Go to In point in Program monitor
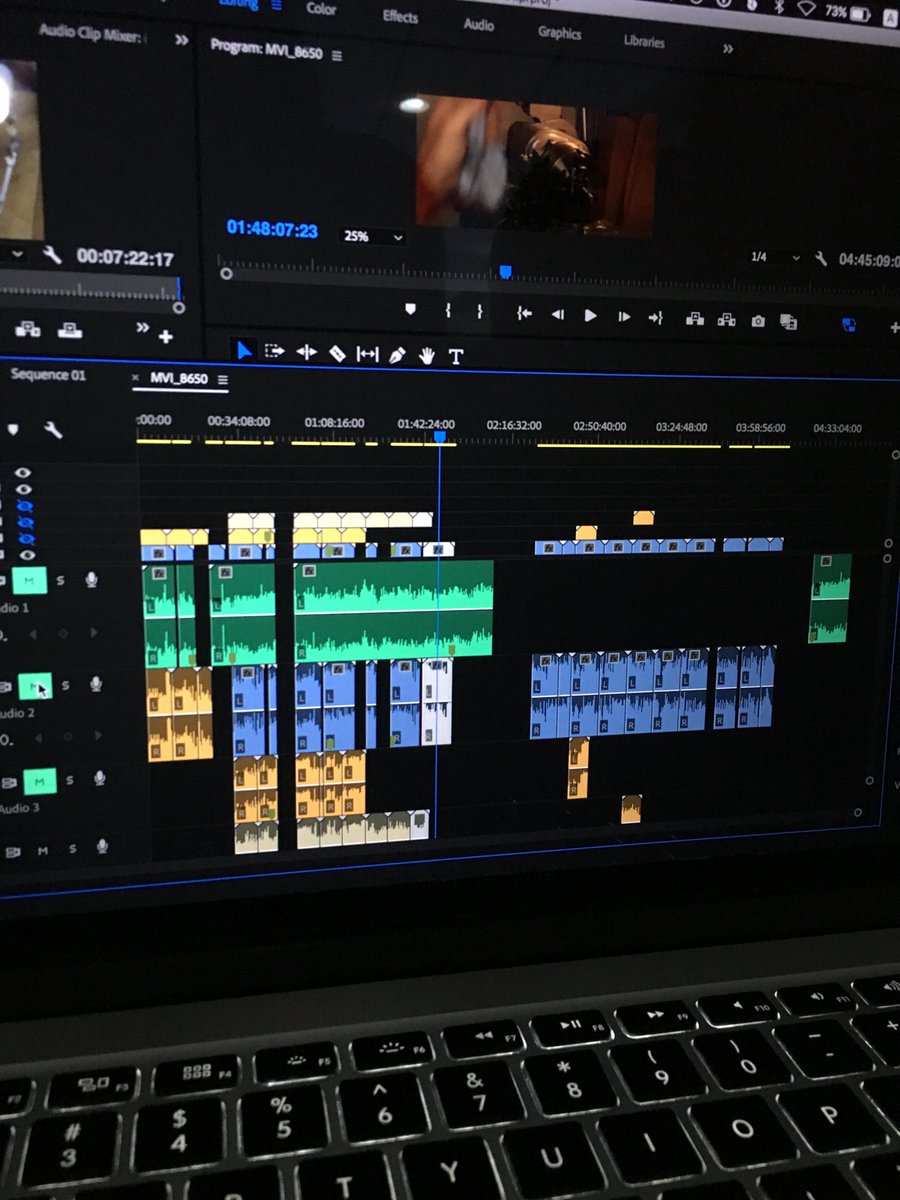The image size is (900, 1200). pyautogui.click(x=523, y=314)
